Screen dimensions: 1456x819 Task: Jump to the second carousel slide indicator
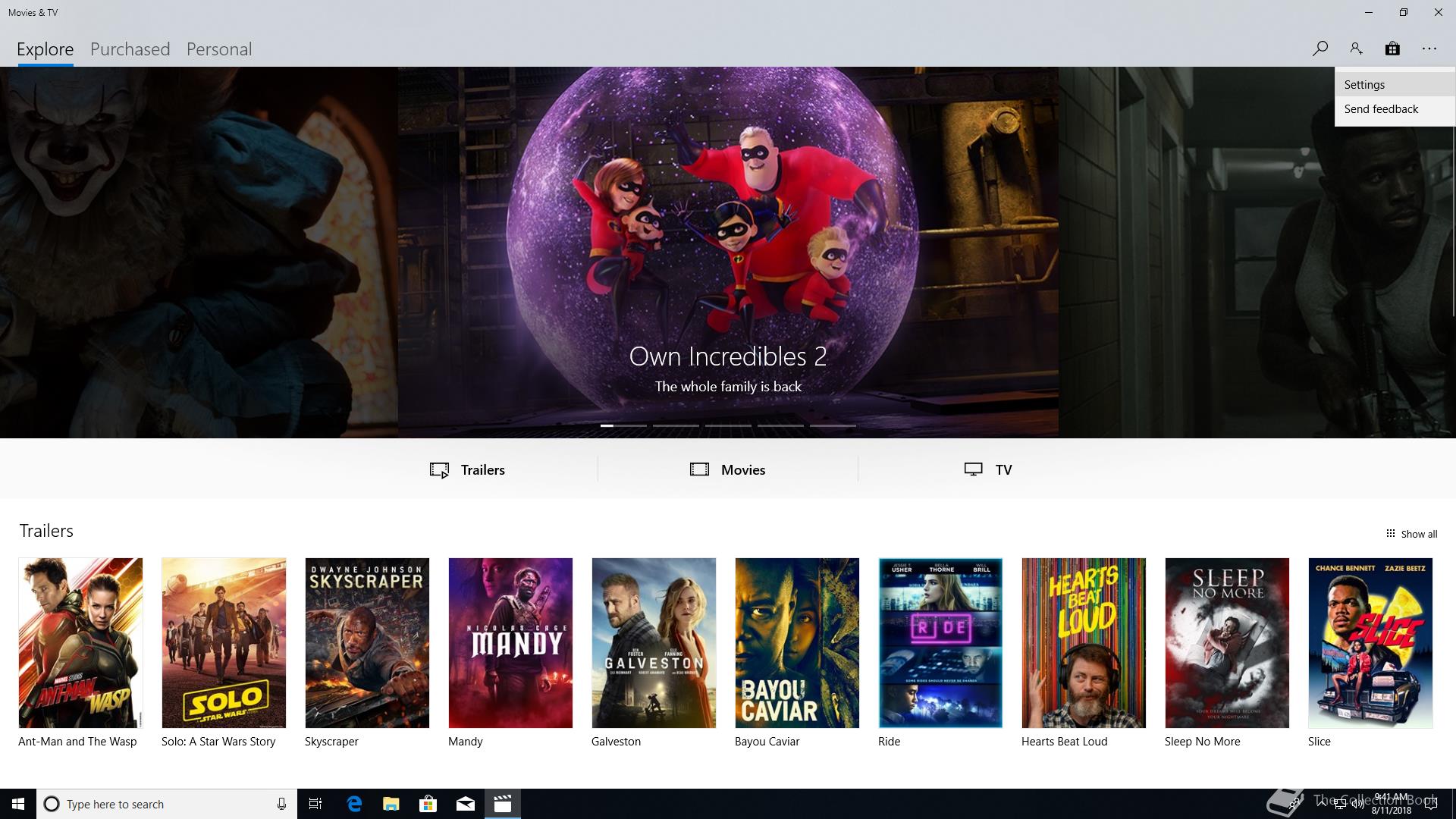pos(676,425)
